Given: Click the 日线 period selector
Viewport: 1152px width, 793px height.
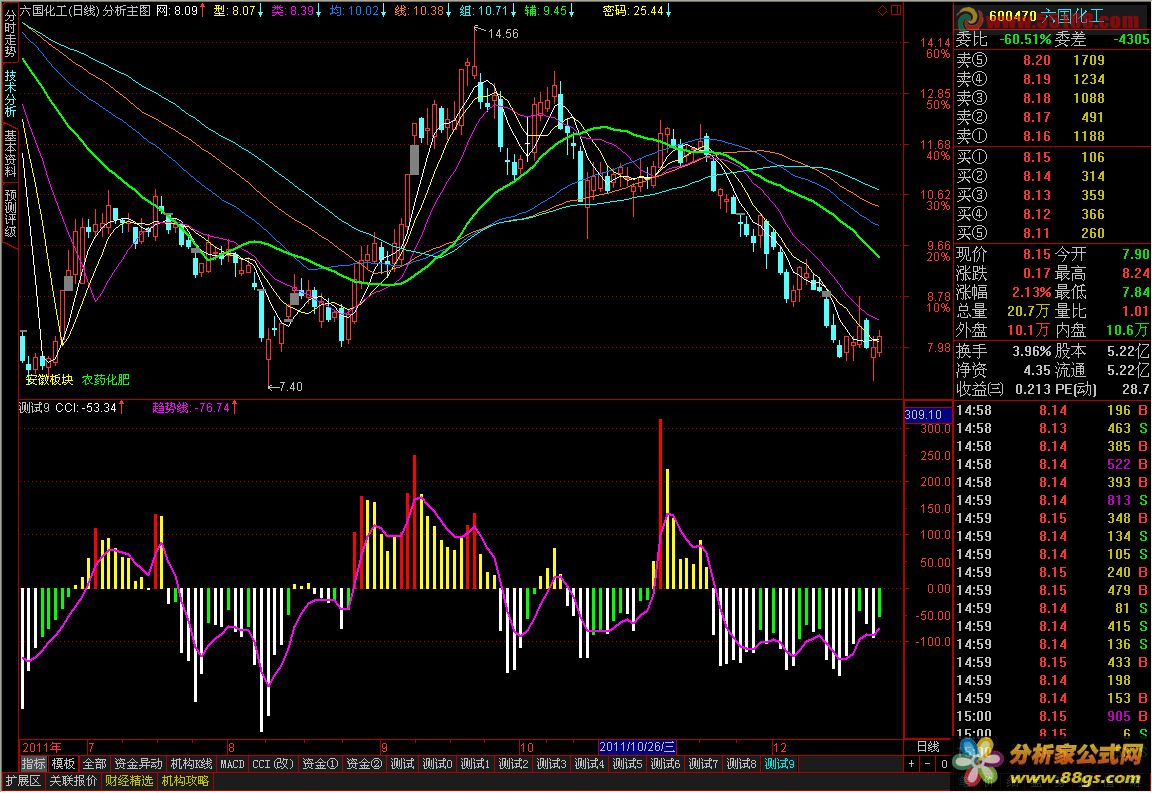Looking at the screenshot, I should tap(928, 747).
